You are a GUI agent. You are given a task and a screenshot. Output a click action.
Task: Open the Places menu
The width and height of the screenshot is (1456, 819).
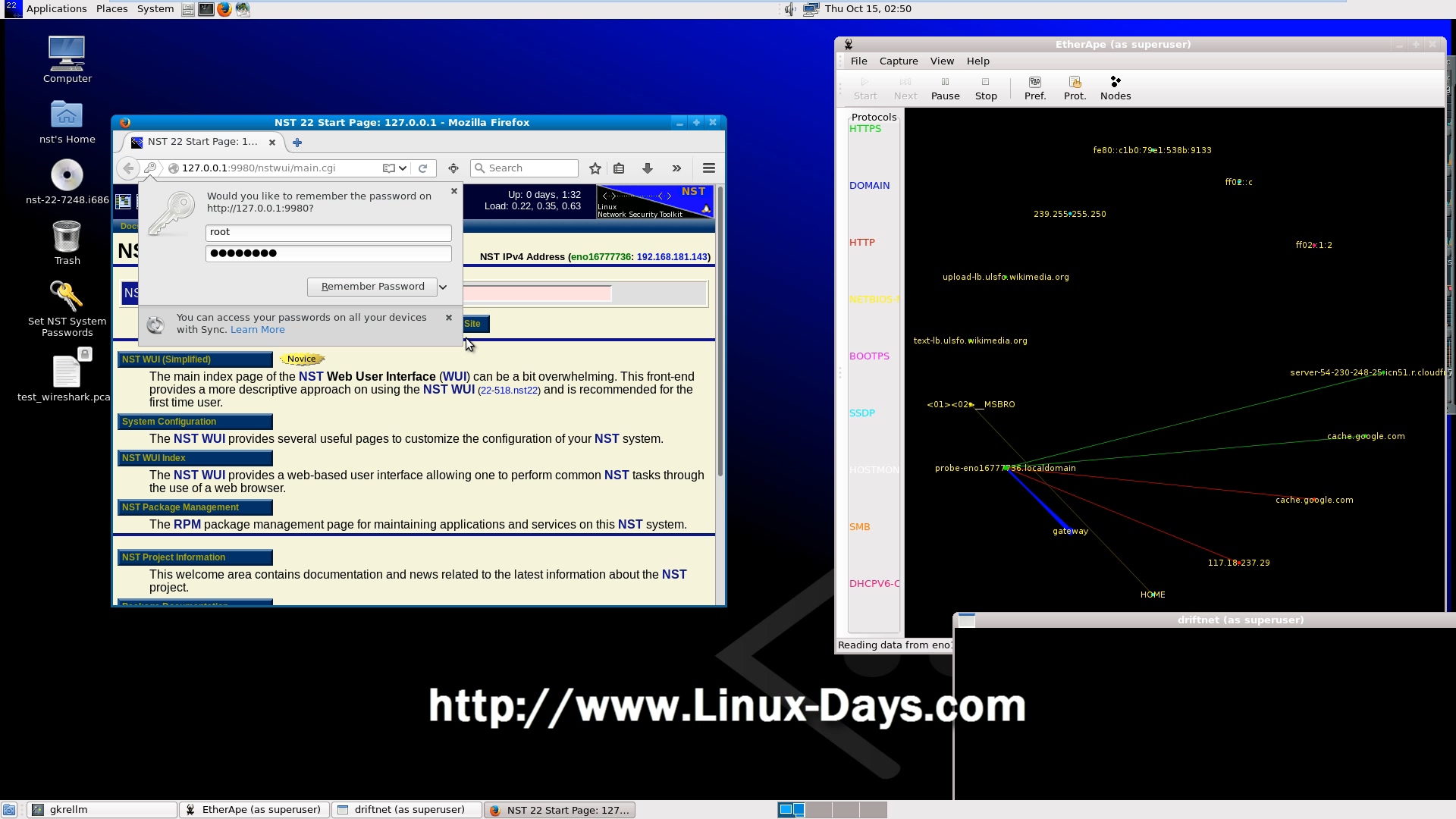click(x=111, y=9)
